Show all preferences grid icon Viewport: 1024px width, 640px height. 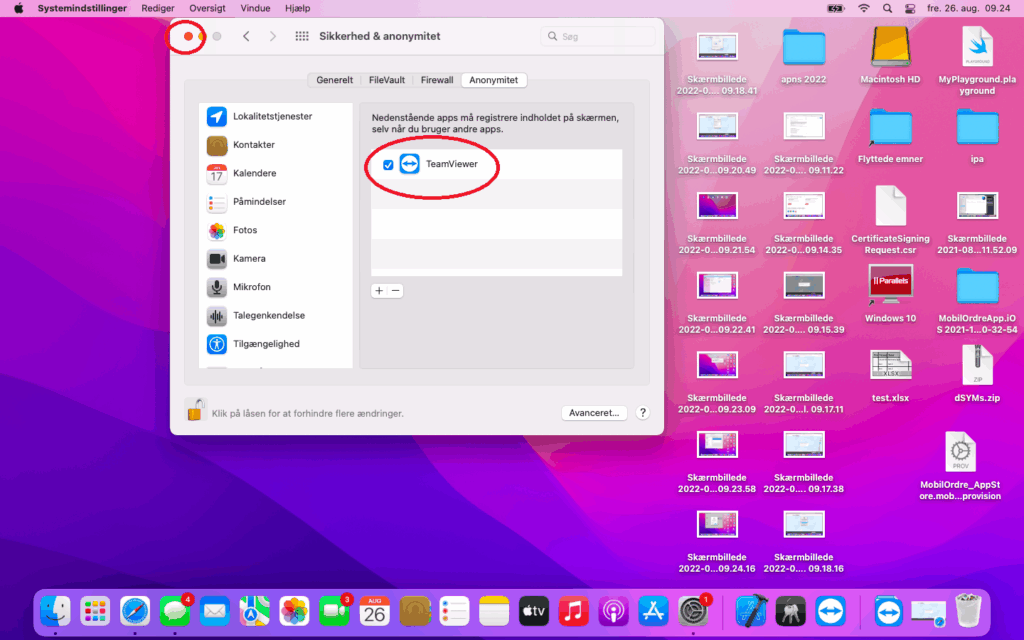click(302, 37)
